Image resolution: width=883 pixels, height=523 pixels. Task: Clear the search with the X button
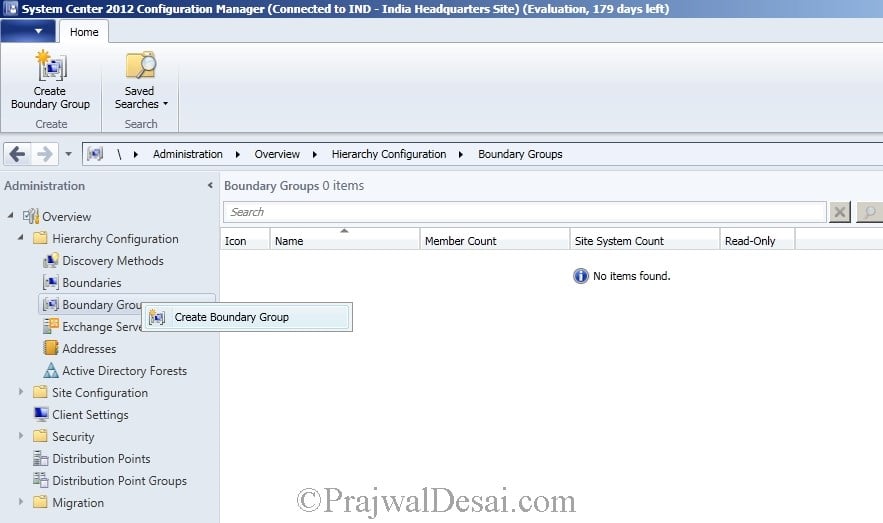pyautogui.click(x=839, y=212)
